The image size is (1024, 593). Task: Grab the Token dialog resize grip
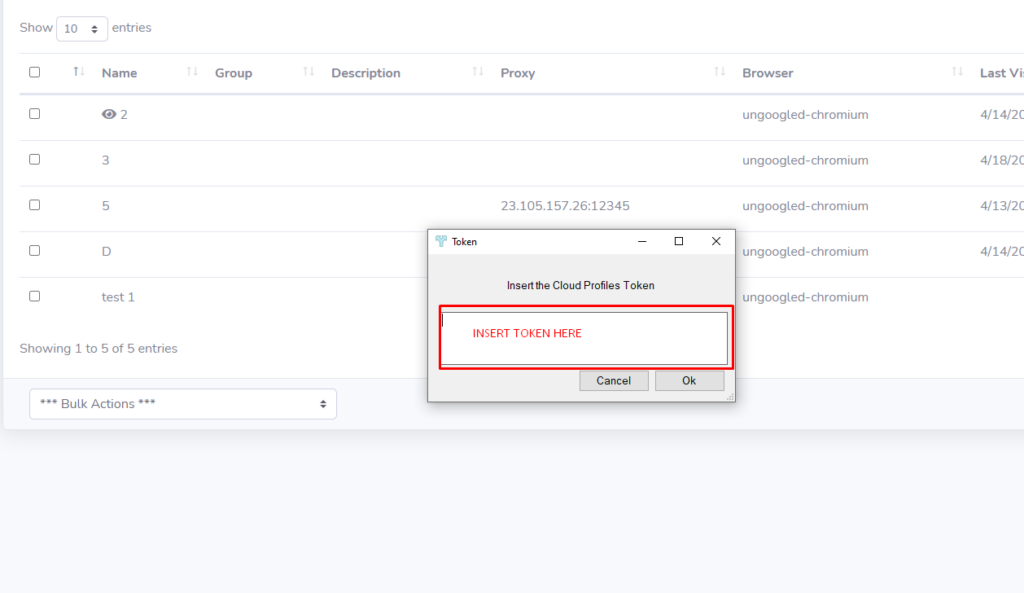click(x=730, y=396)
